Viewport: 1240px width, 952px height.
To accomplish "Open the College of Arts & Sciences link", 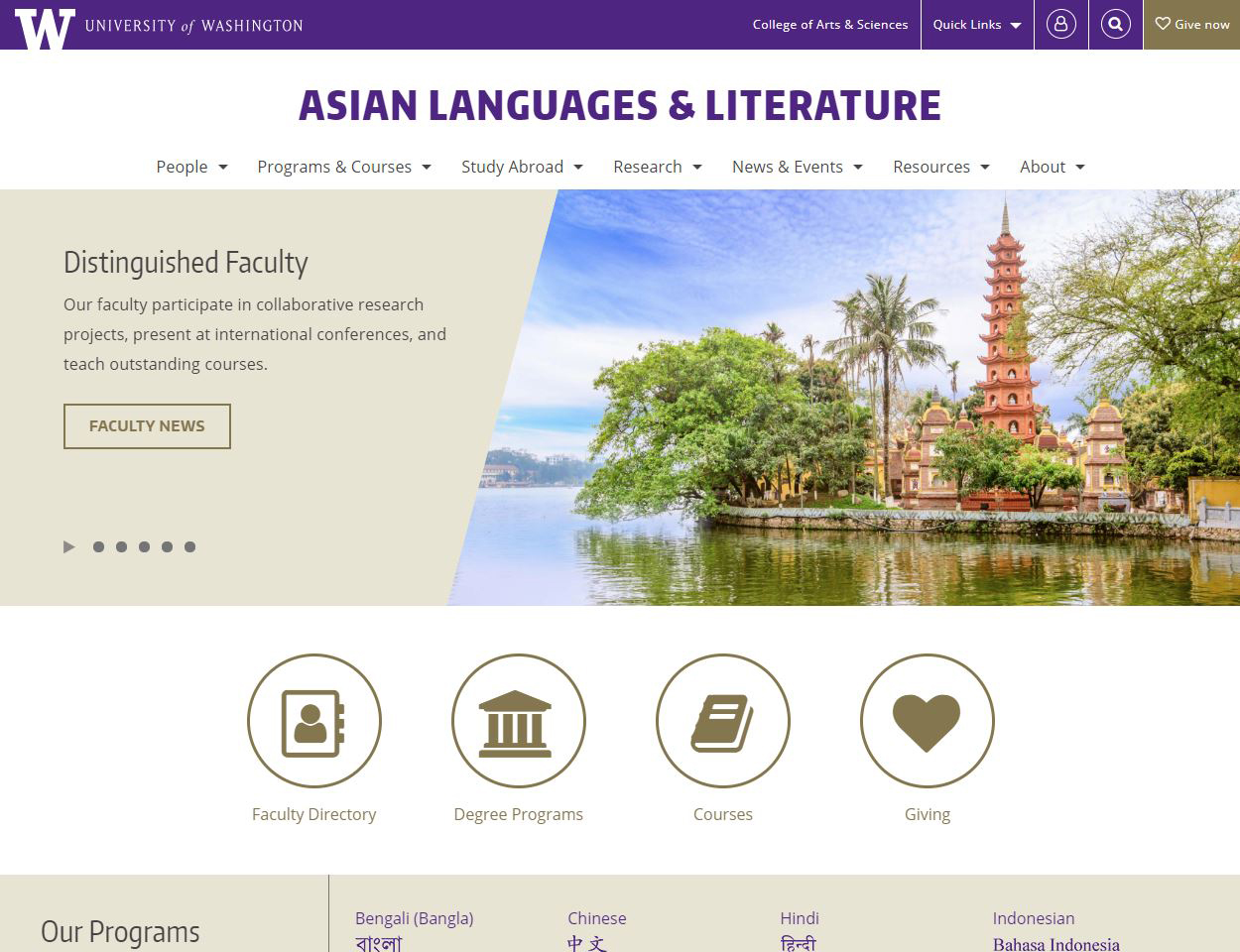I will coord(829,25).
